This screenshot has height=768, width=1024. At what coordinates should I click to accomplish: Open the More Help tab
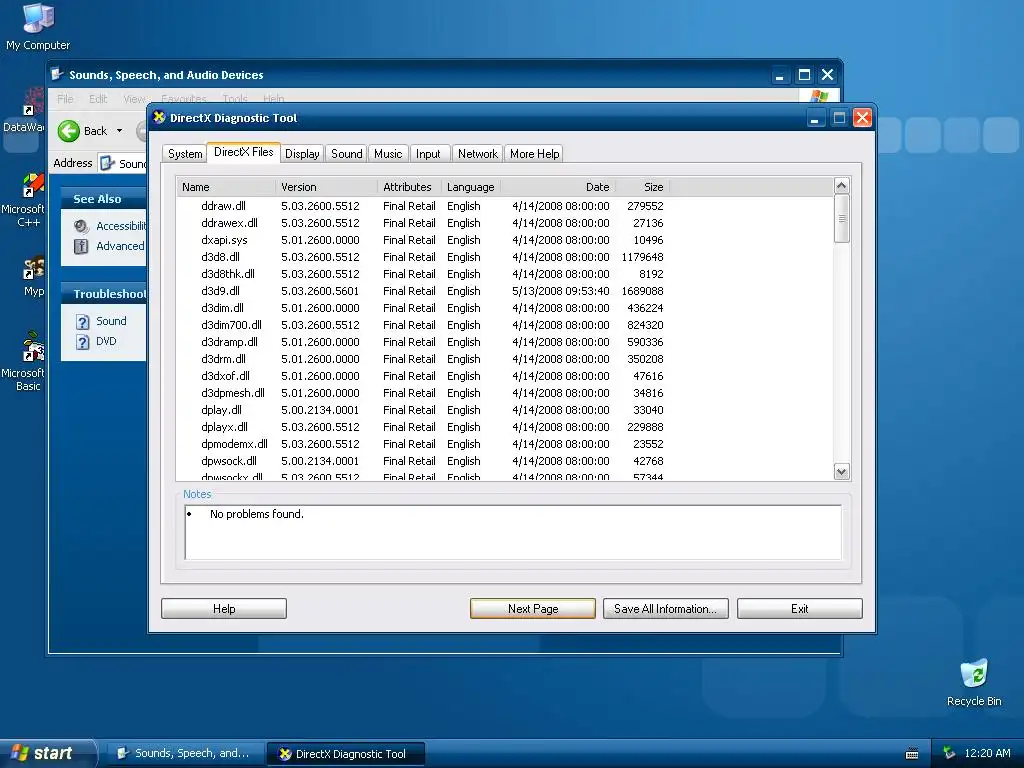click(x=534, y=154)
